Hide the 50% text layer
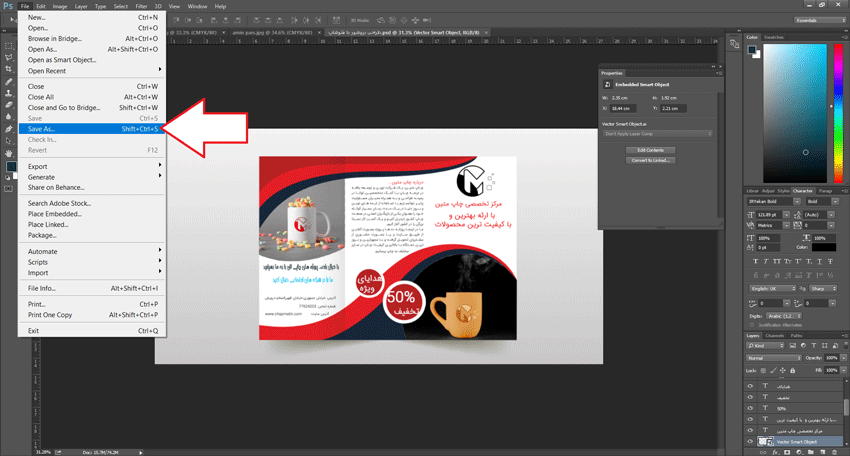The image size is (850, 456). click(x=750, y=408)
